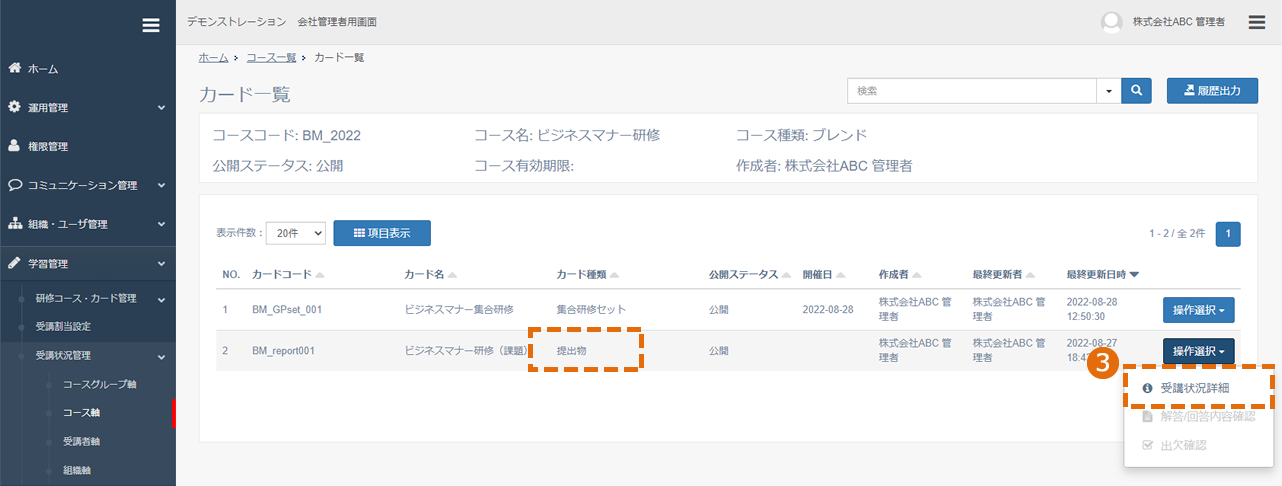
Task: Click the 項目表示 button
Action: (x=382, y=233)
